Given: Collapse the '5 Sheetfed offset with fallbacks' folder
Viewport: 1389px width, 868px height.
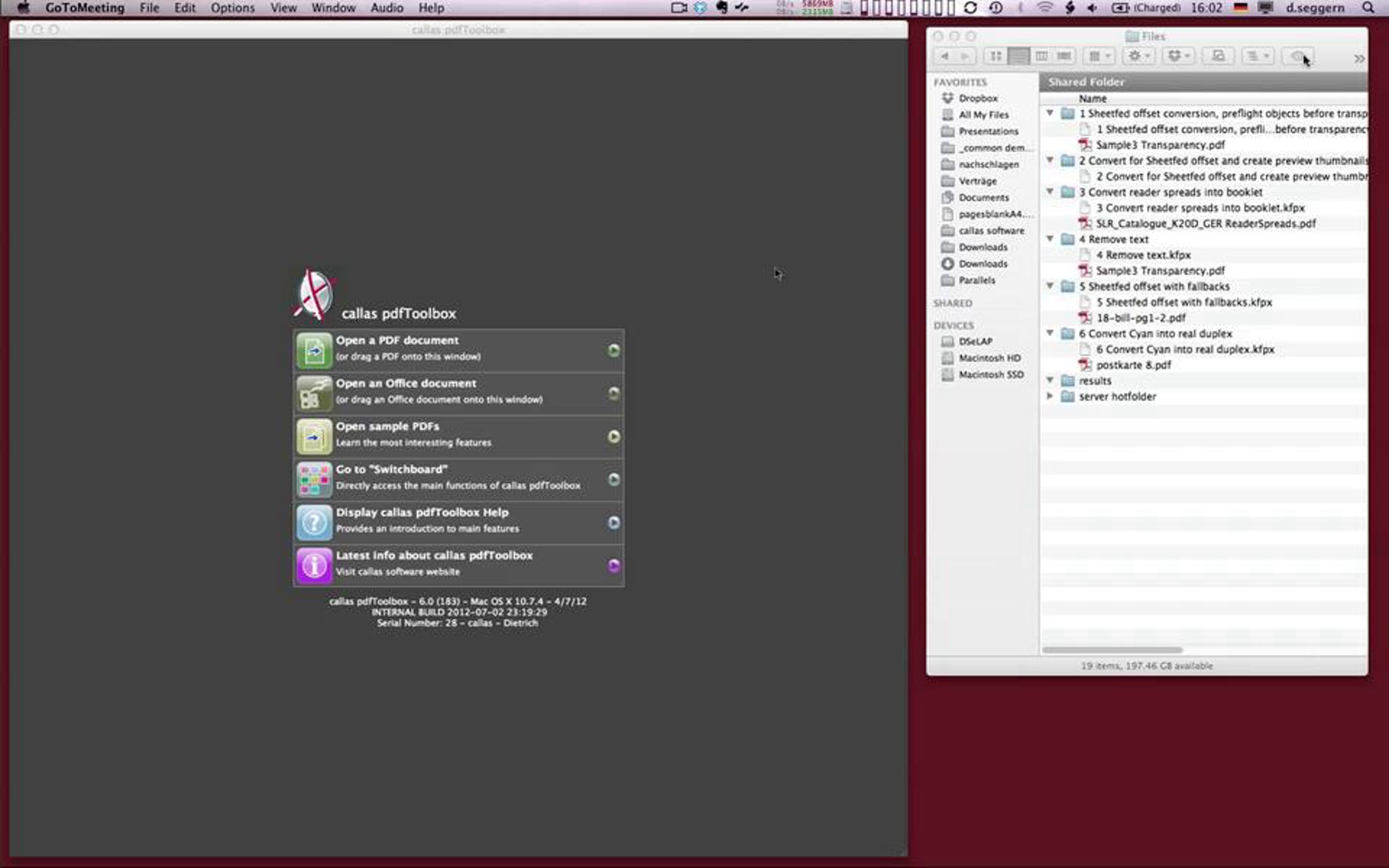Looking at the screenshot, I should [1049, 286].
